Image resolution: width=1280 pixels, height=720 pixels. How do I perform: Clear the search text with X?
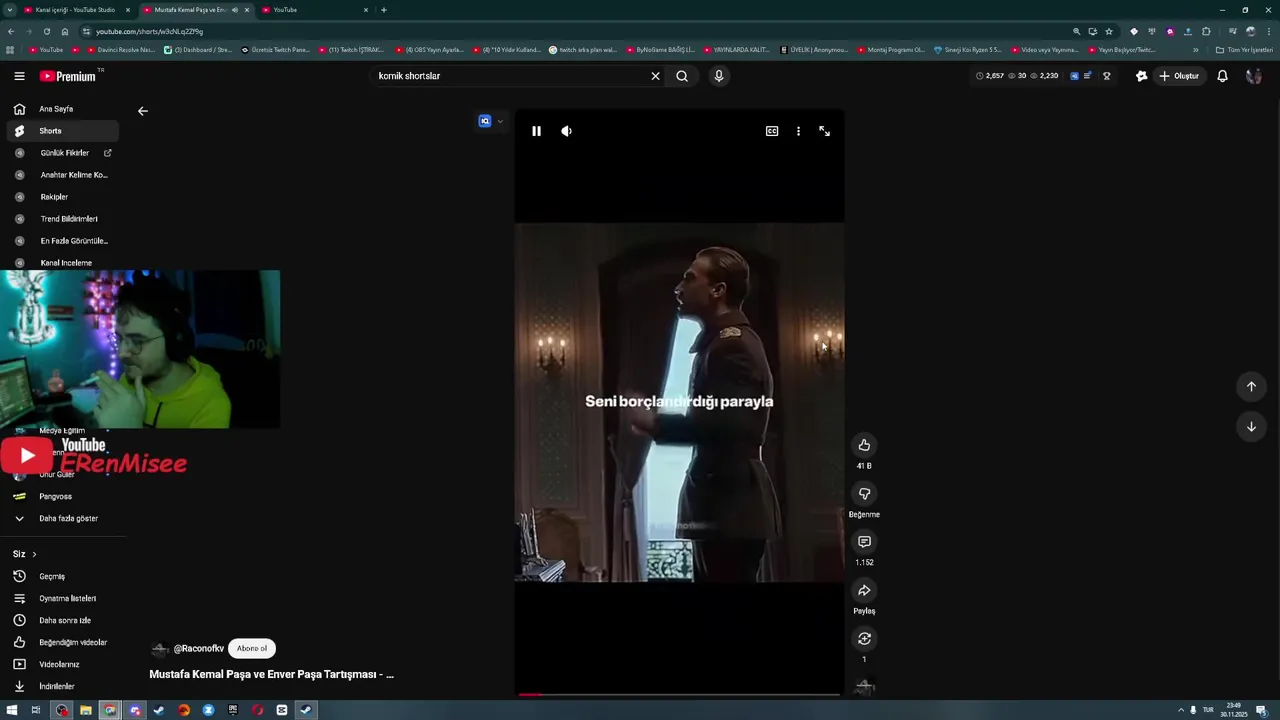pyautogui.click(x=656, y=76)
